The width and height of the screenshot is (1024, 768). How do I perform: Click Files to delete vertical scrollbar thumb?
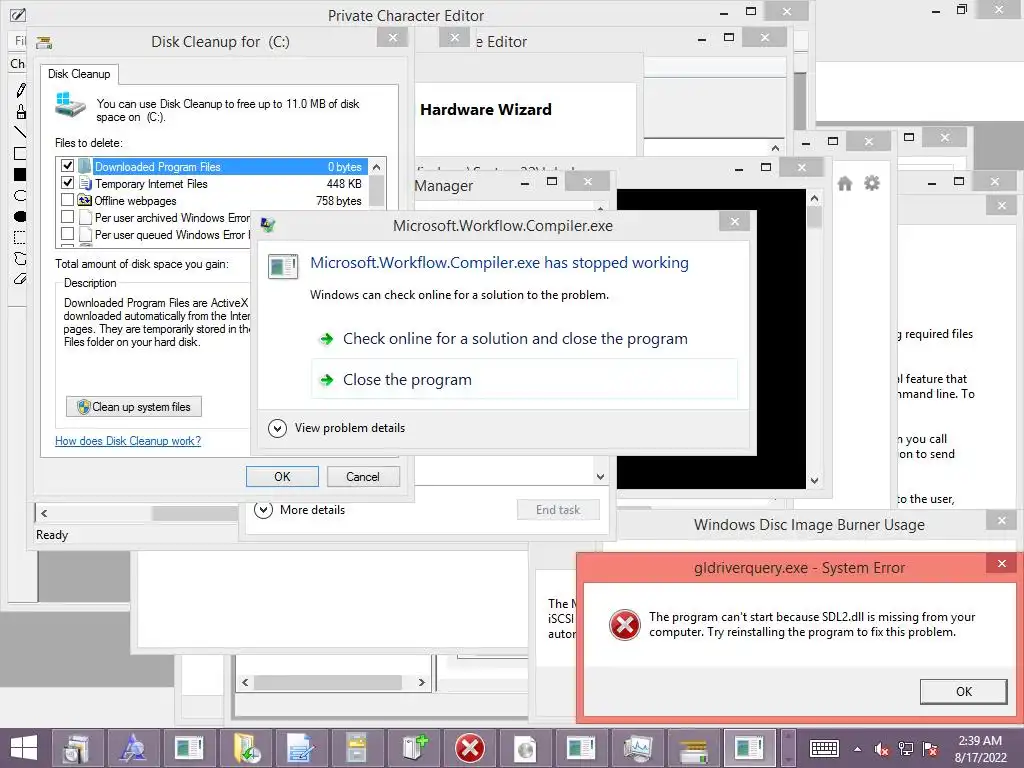pos(377,191)
